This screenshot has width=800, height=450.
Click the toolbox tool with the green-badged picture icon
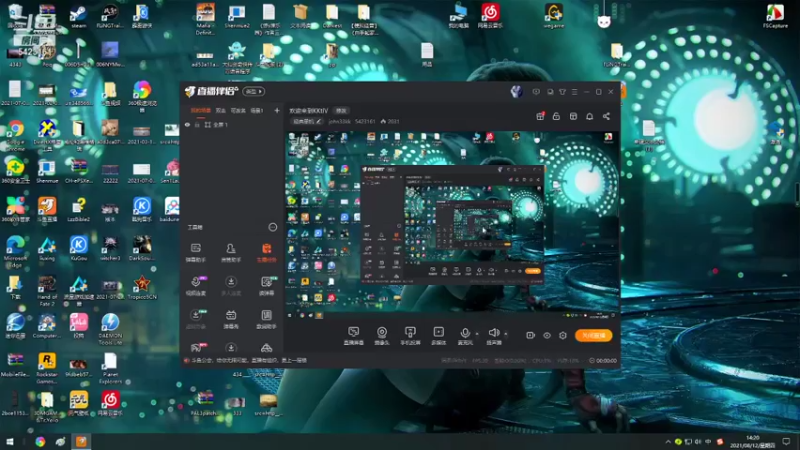267,286
